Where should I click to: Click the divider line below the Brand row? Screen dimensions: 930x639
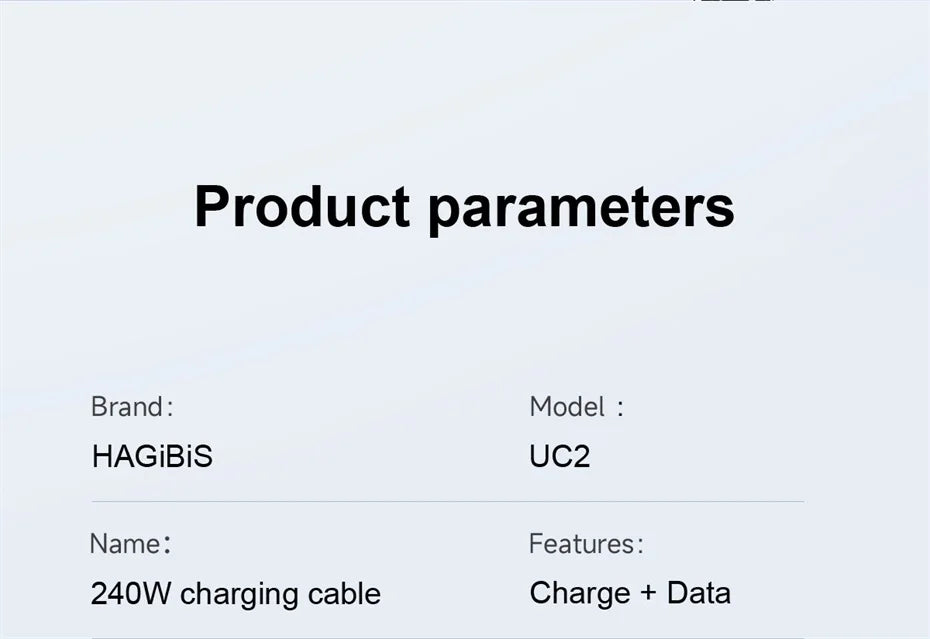pos(447,501)
